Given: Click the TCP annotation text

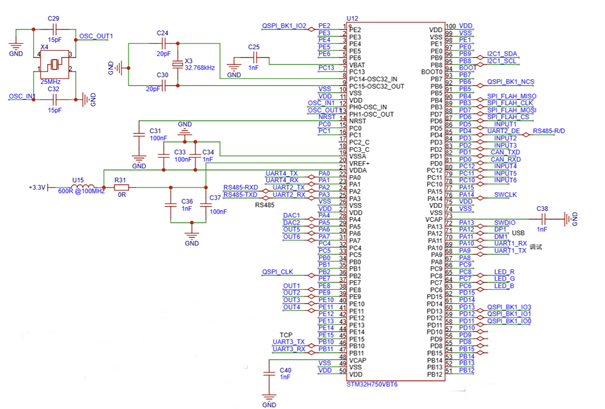Looking at the screenshot, I should click(x=286, y=335).
